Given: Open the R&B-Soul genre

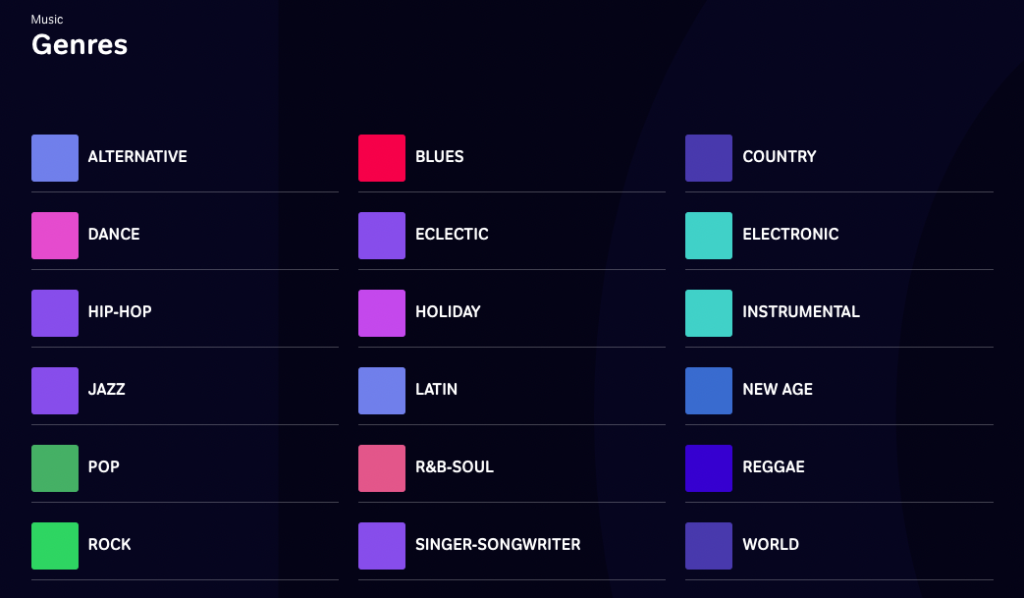Looking at the screenshot, I should [512, 468].
